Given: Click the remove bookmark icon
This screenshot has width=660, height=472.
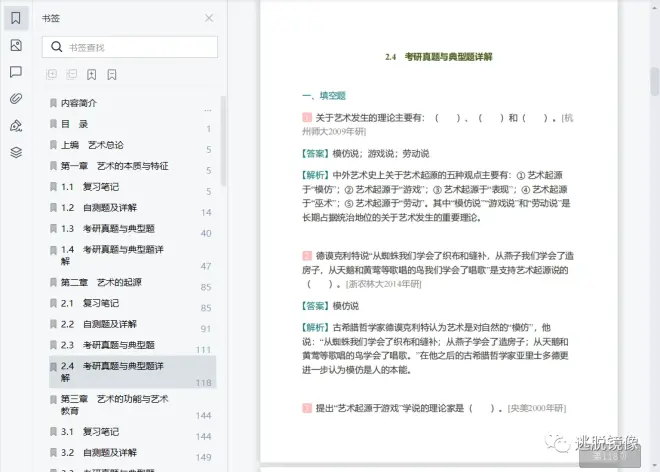Looking at the screenshot, I should coord(112,74).
